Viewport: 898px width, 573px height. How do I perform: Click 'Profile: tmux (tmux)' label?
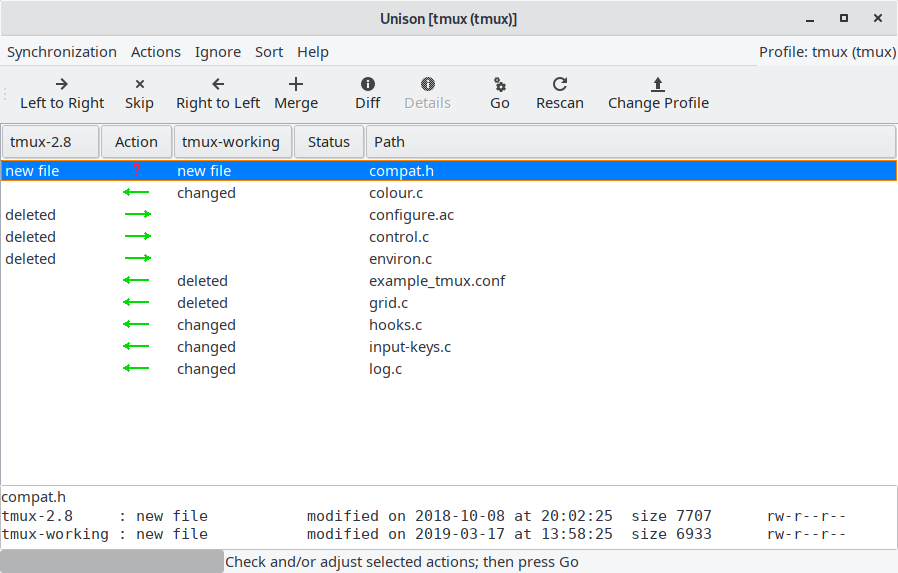point(827,52)
